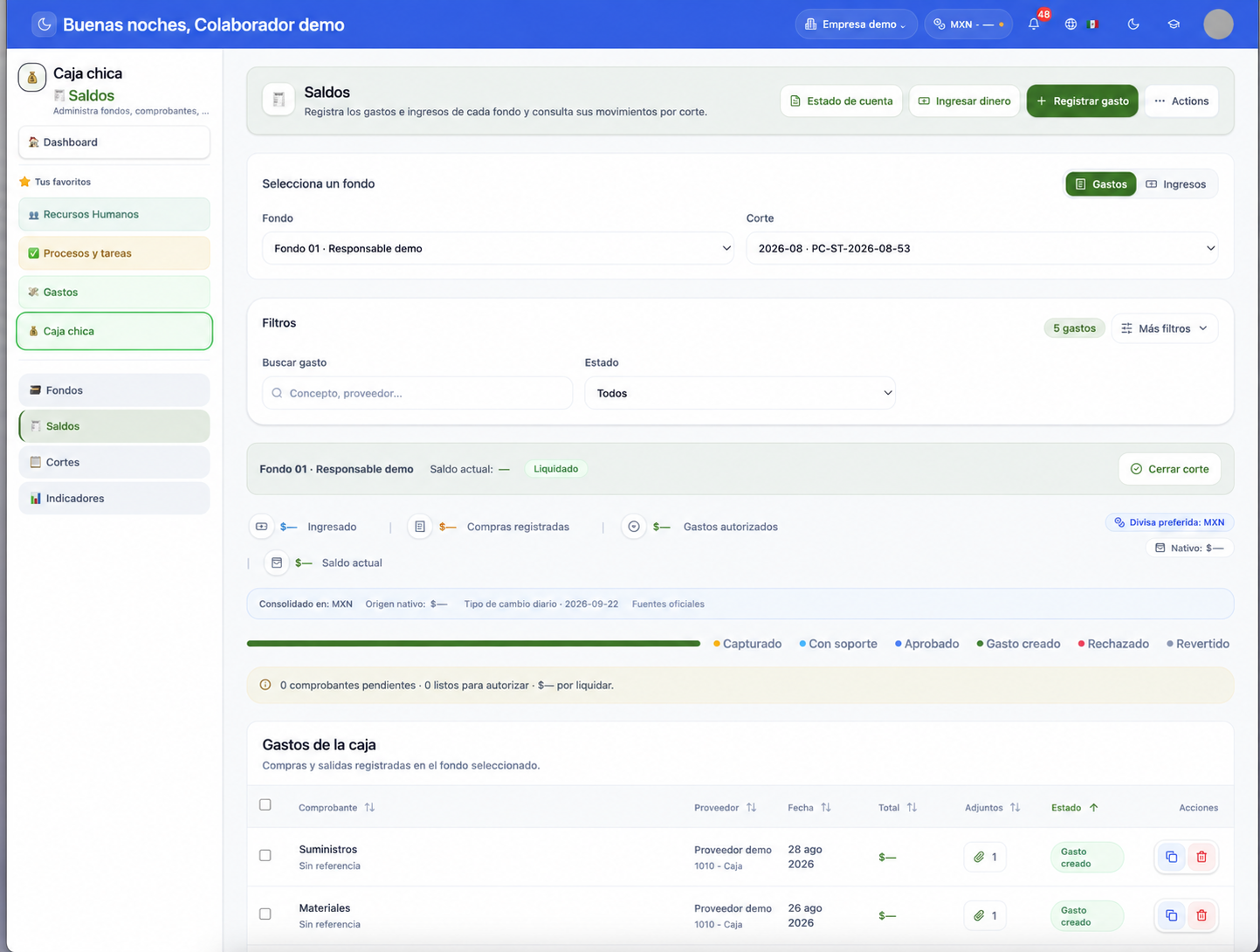Sort the table by Adjuntos
1260x952 pixels.
click(x=992, y=808)
